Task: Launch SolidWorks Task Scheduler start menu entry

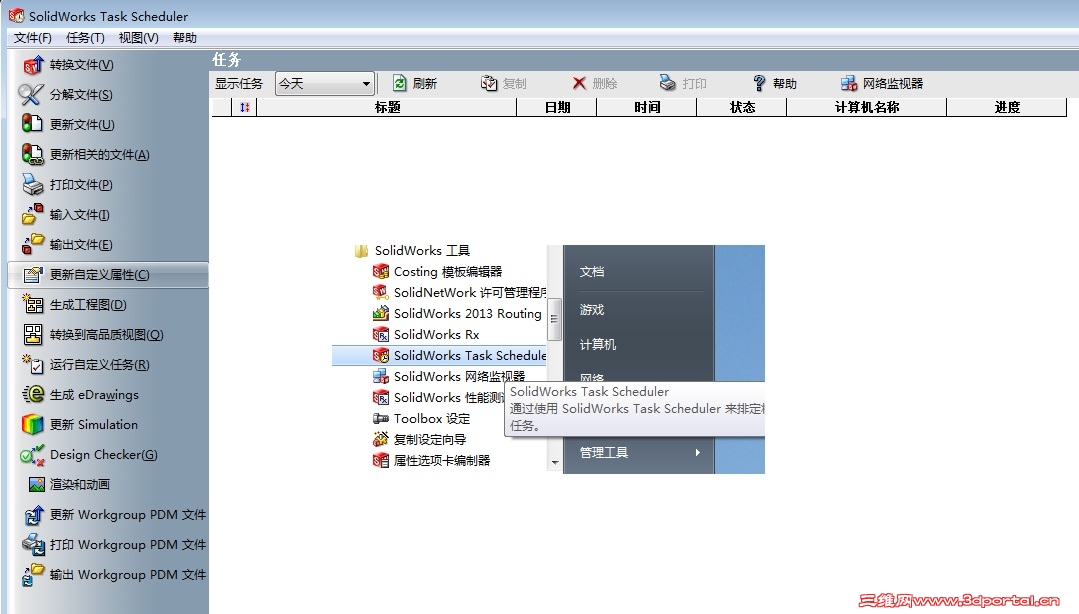Action: point(439,356)
